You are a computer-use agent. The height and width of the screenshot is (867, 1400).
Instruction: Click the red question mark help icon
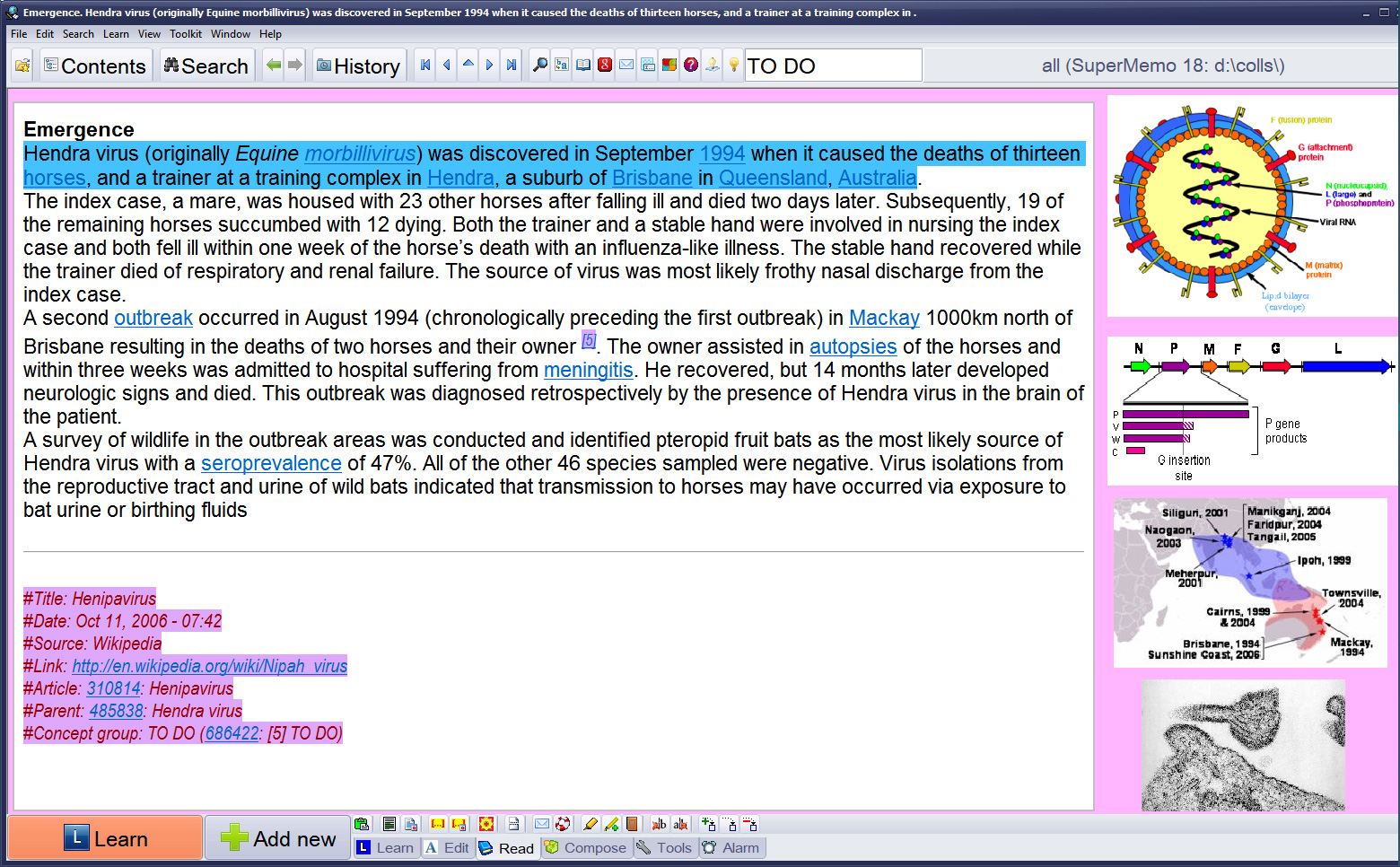pos(690,66)
